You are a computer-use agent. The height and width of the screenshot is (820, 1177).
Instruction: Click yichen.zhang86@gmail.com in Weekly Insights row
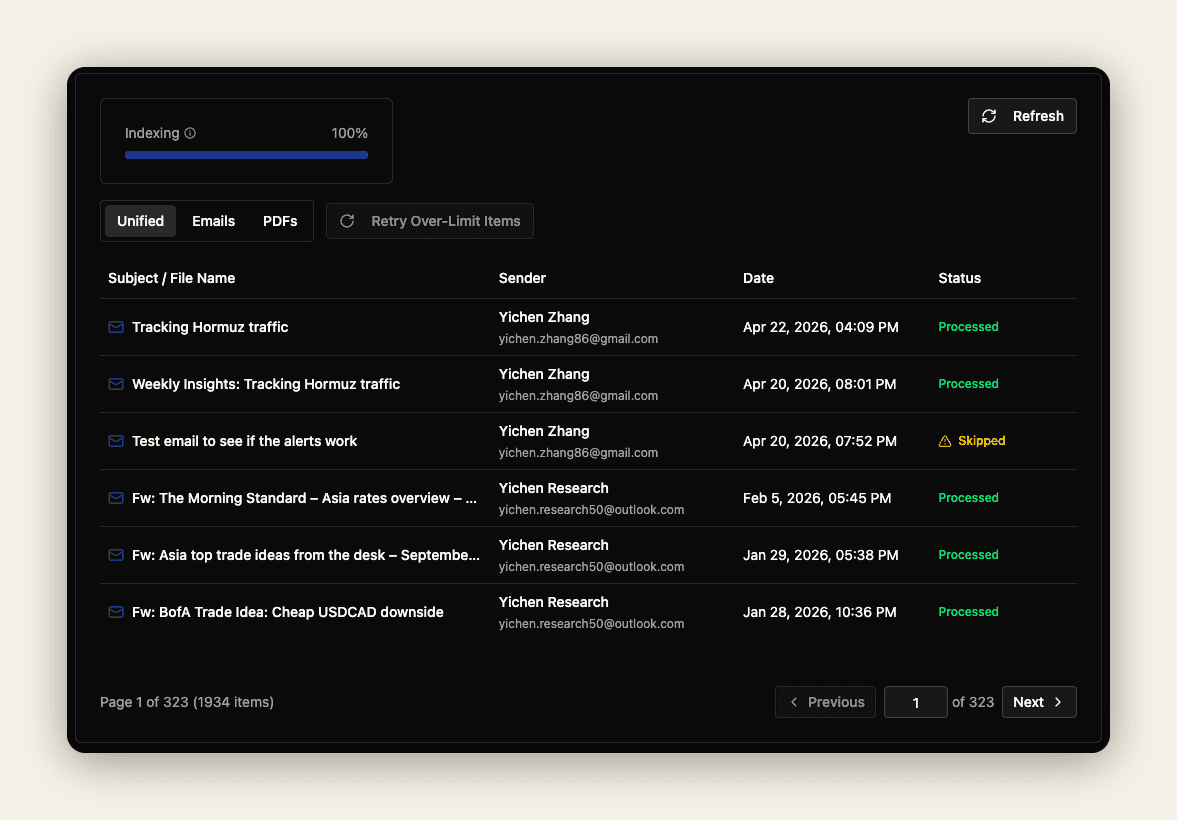578,396
